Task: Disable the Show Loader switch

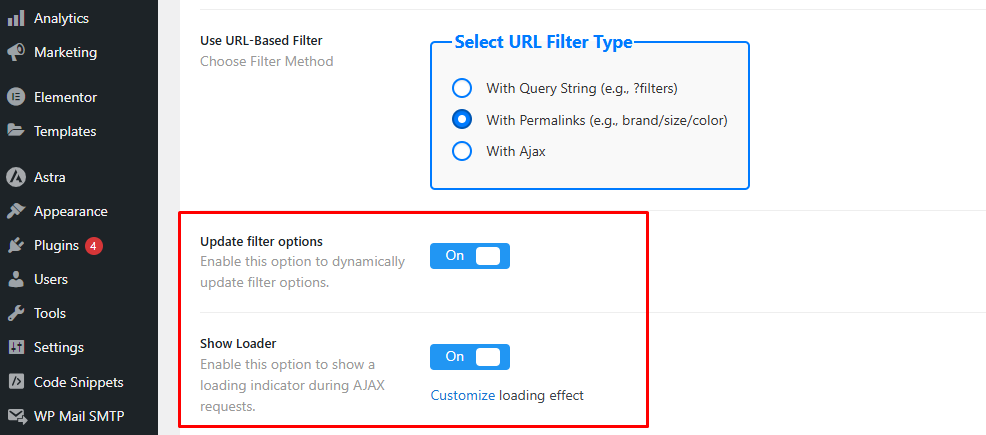Action: click(470, 357)
